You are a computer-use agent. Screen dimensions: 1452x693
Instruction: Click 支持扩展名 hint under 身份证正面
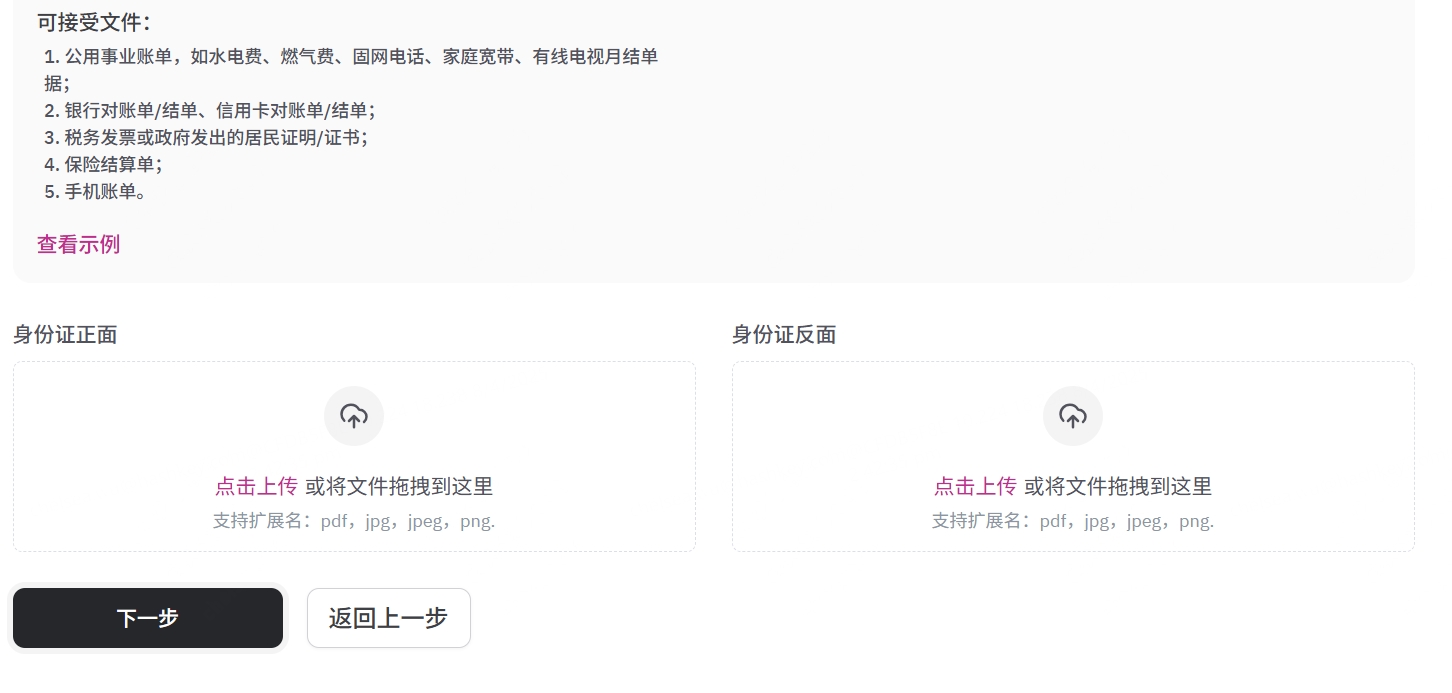click(x=354, y=521)
